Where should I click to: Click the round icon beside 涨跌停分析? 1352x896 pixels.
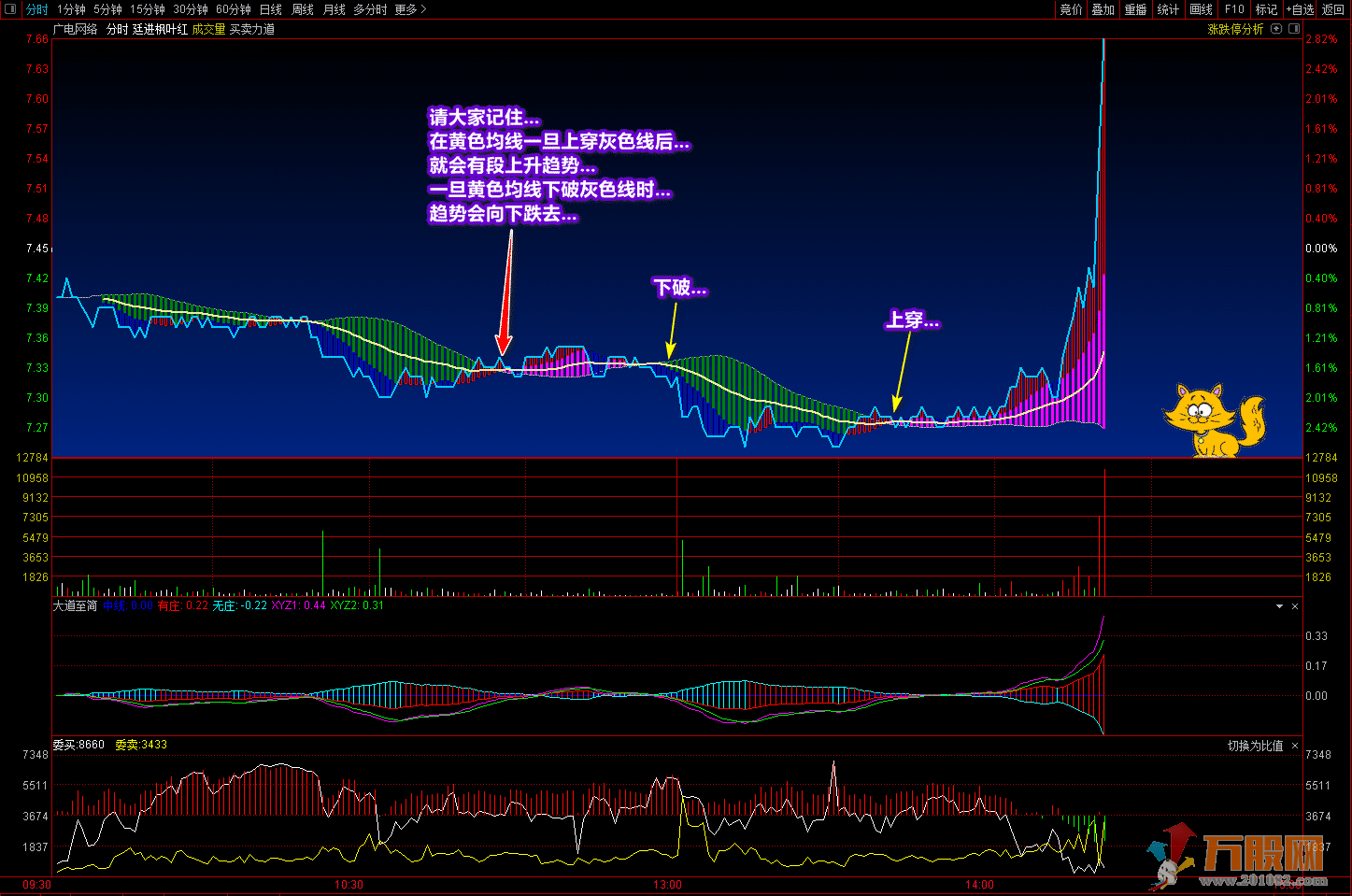[1276, 29]
